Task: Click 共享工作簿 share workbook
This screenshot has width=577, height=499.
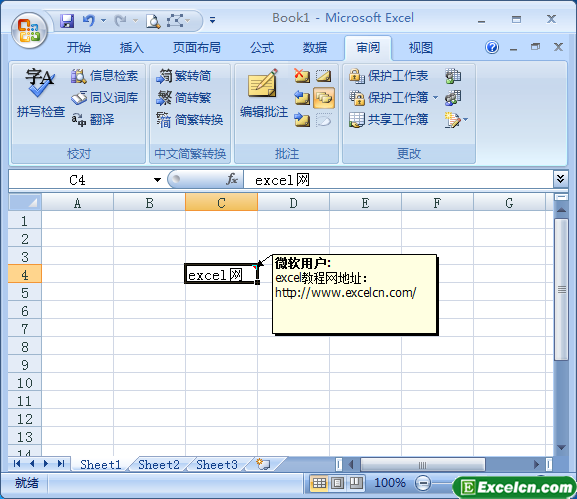Action: [388, 119]
